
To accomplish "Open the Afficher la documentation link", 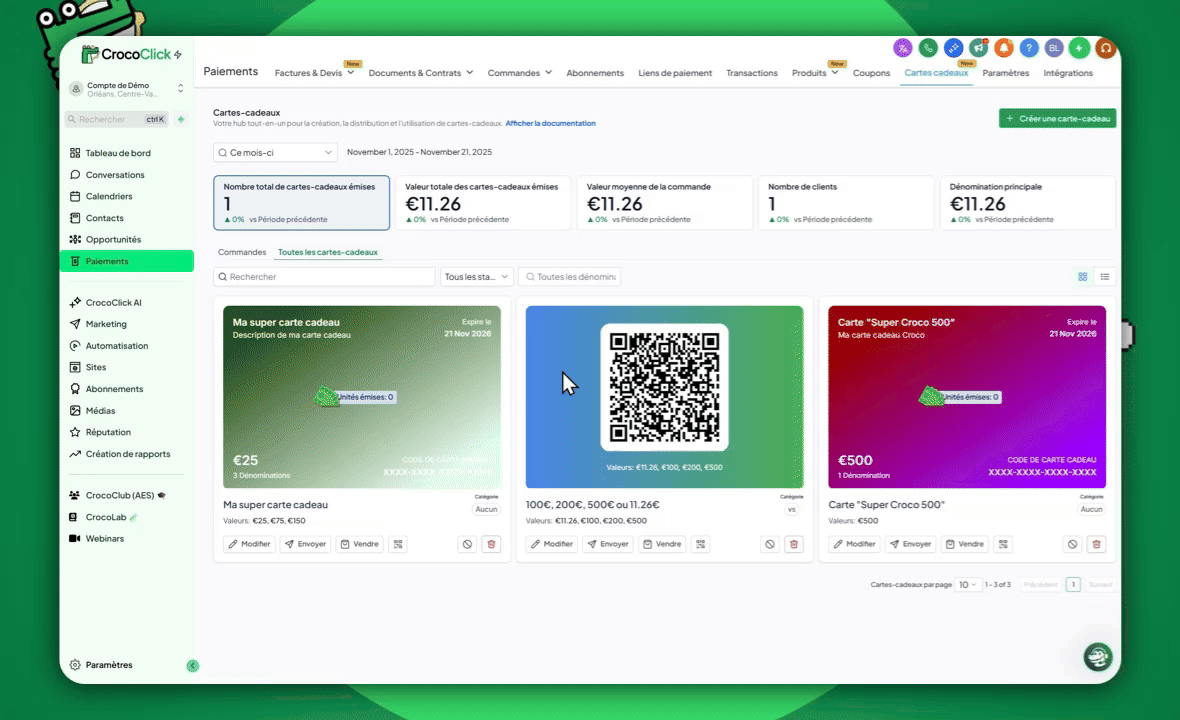I will 550,124.
